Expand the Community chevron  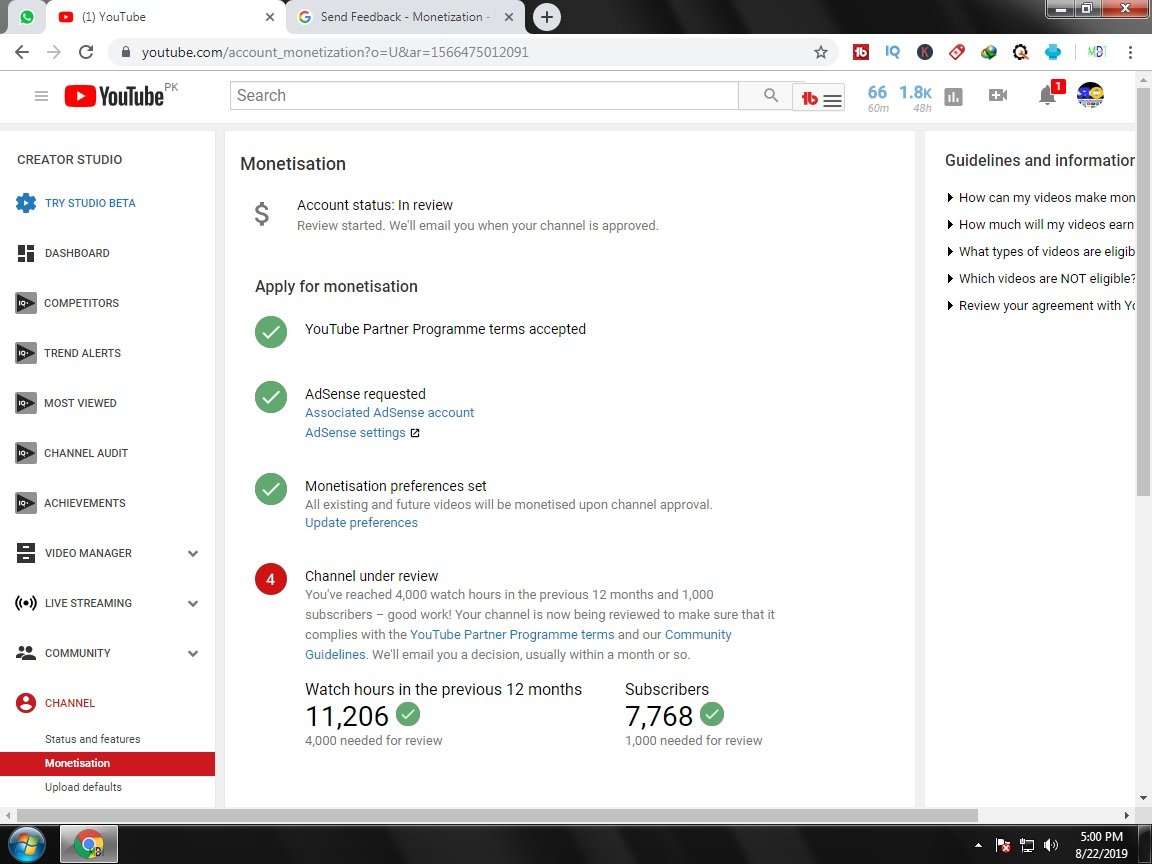pyautogui.click(x=192, y=653)
